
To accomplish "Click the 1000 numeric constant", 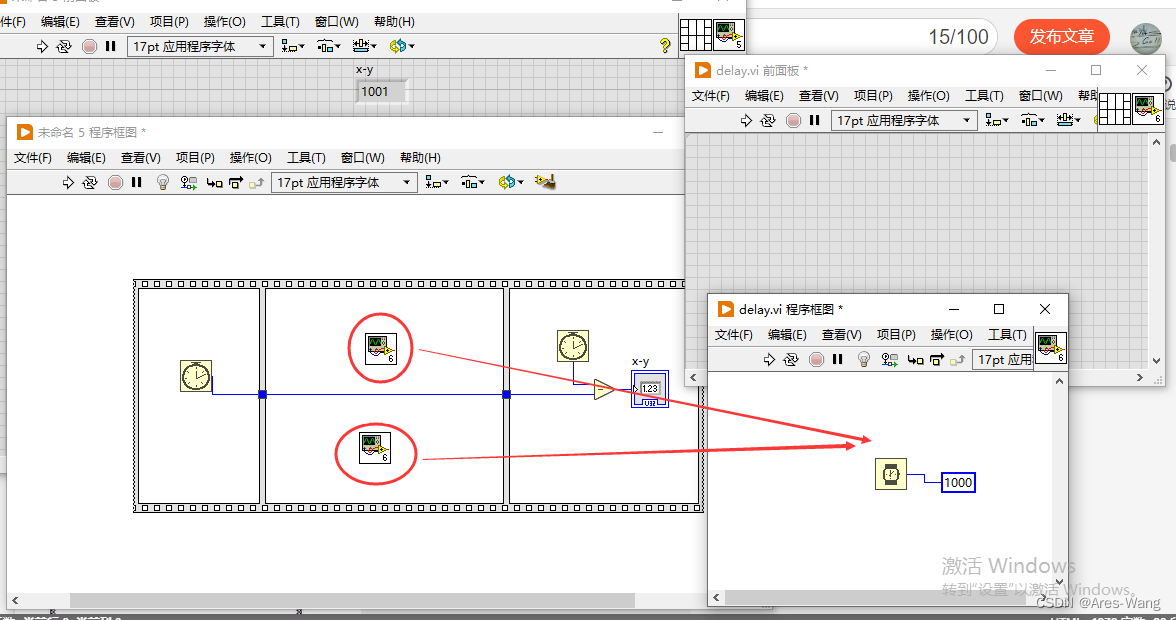I will 958,483.
